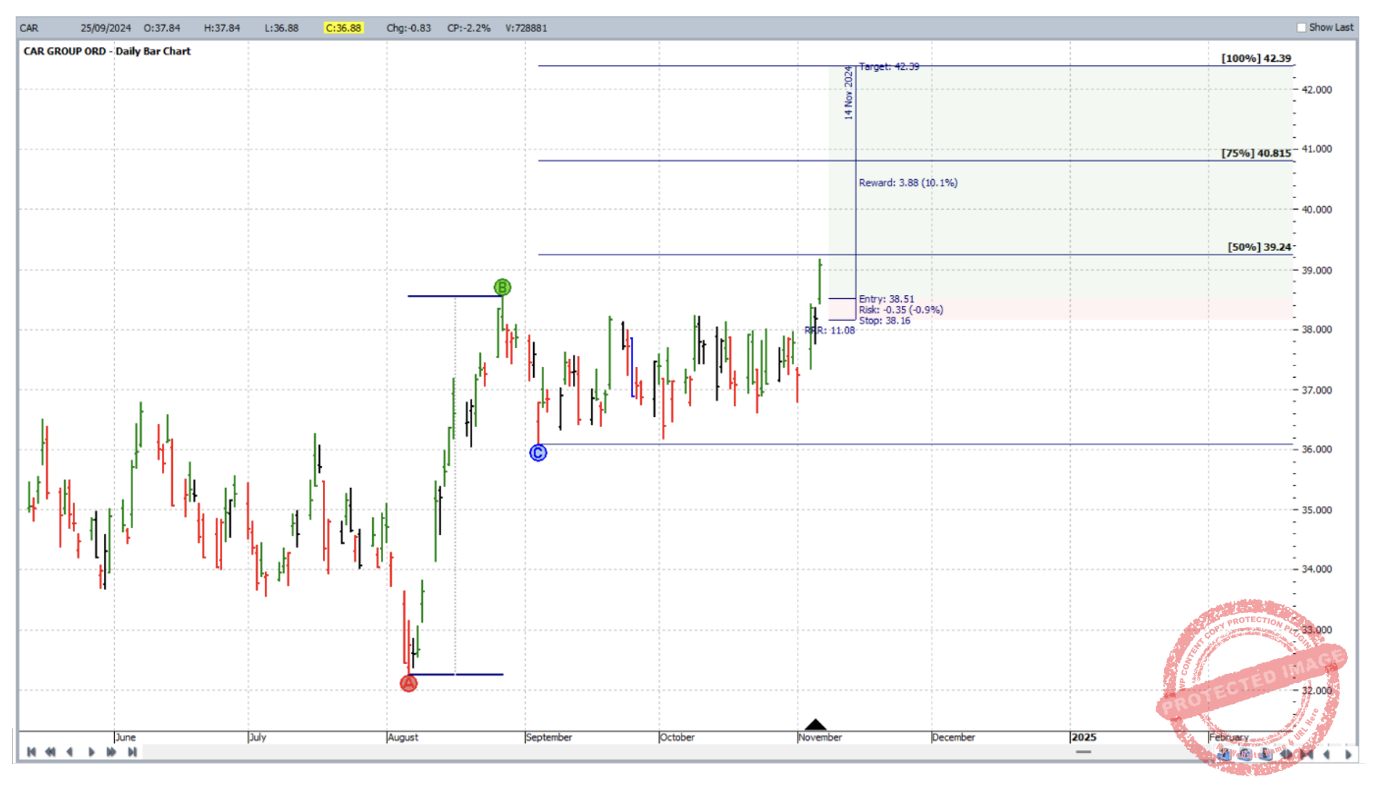
Task: Click the CAR symbol code in header
Action: [x=29, y=28]
